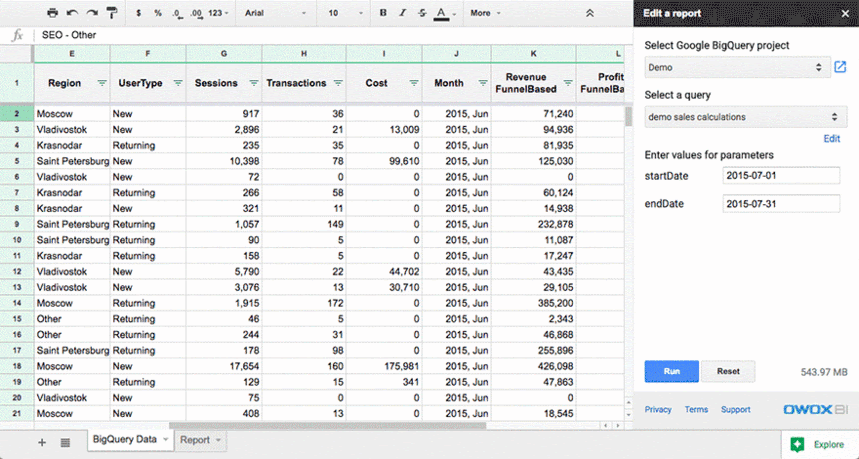The image size is (859, 459).
Task: Click cell with Cost value 175,981
Action: pyautogui.click(x=384, y=366)
